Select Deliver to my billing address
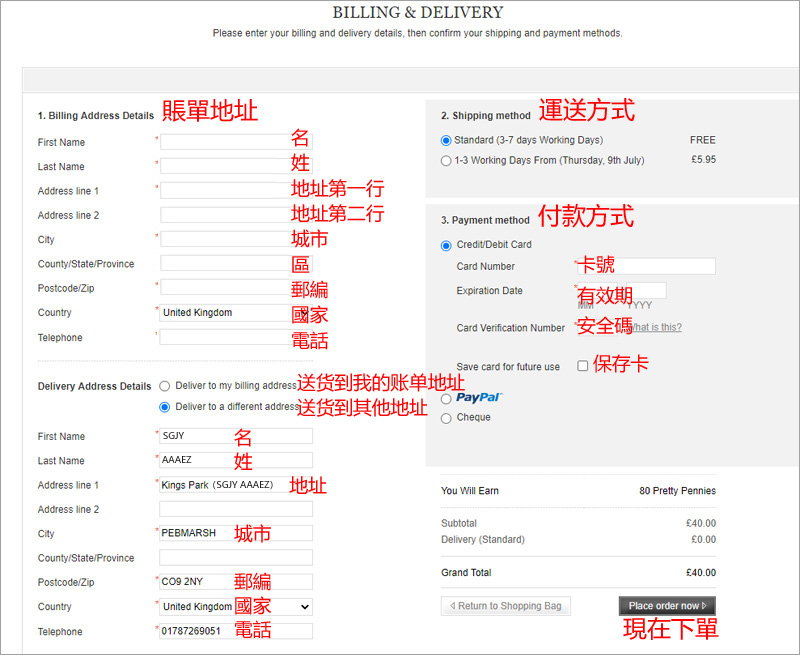This screenshot has height=655, width=800. tap(165, 386)
